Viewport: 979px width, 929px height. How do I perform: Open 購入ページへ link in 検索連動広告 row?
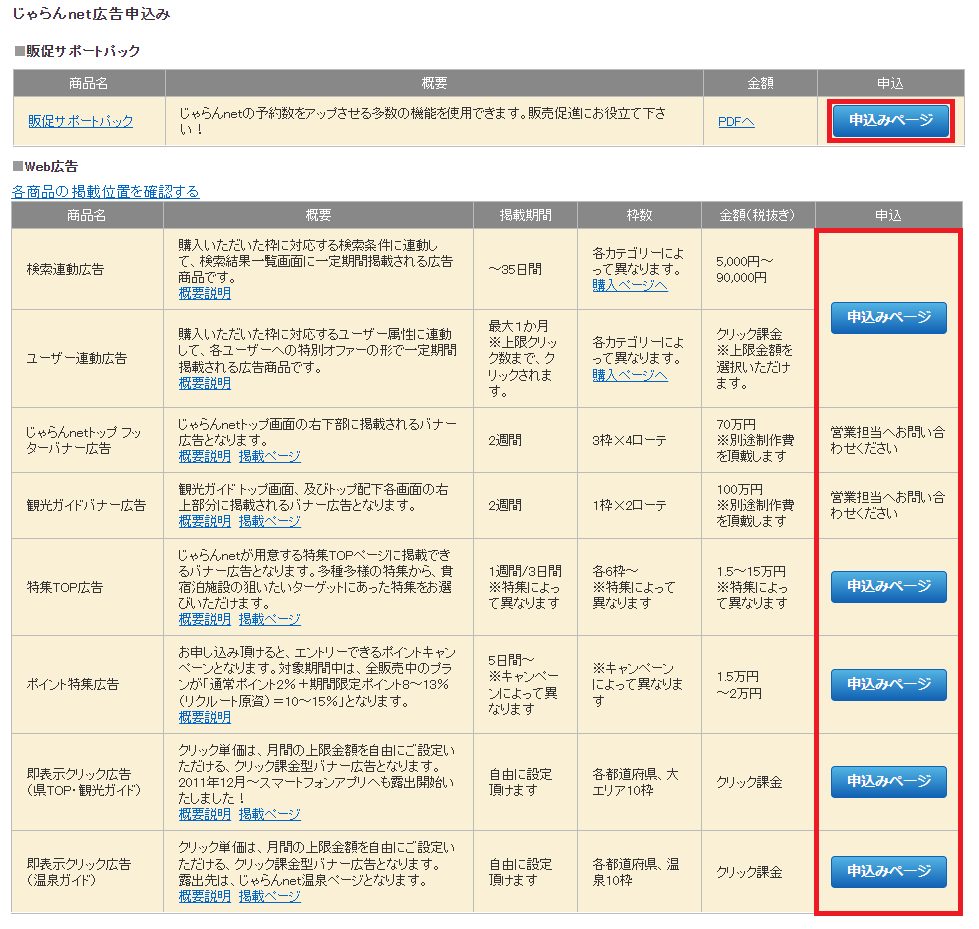[x=629, y=285]
